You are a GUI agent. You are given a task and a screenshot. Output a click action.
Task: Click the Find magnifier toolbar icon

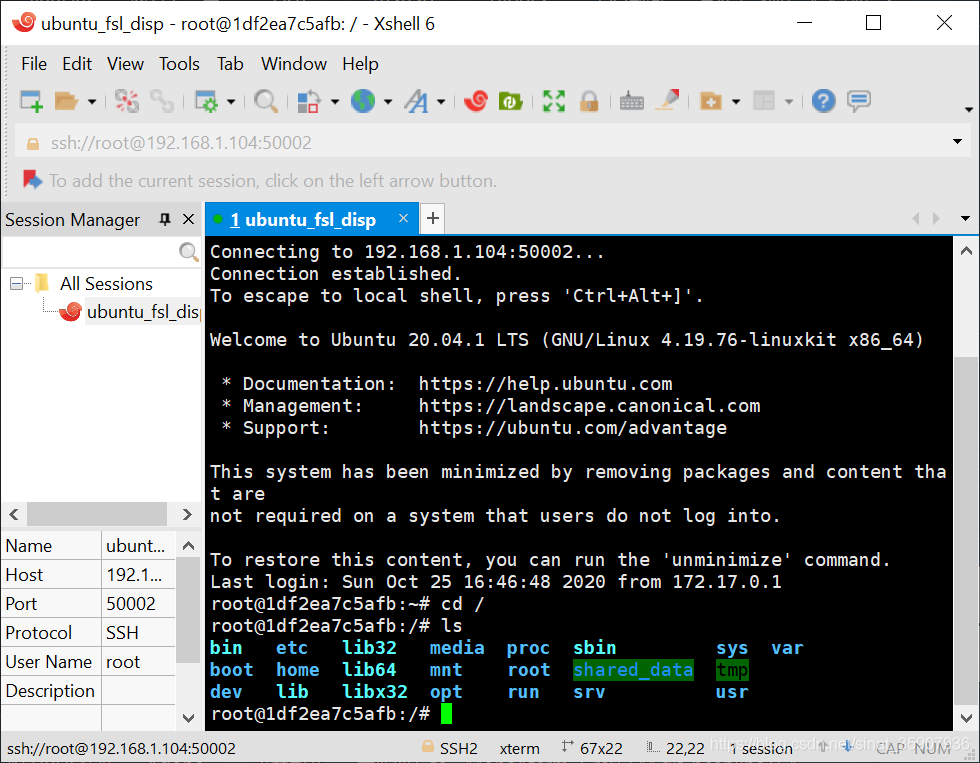[266, 101]
